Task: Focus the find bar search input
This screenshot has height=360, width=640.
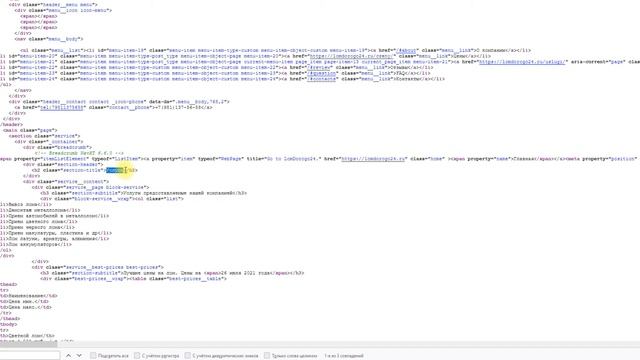Action: (x=29, y=356)
